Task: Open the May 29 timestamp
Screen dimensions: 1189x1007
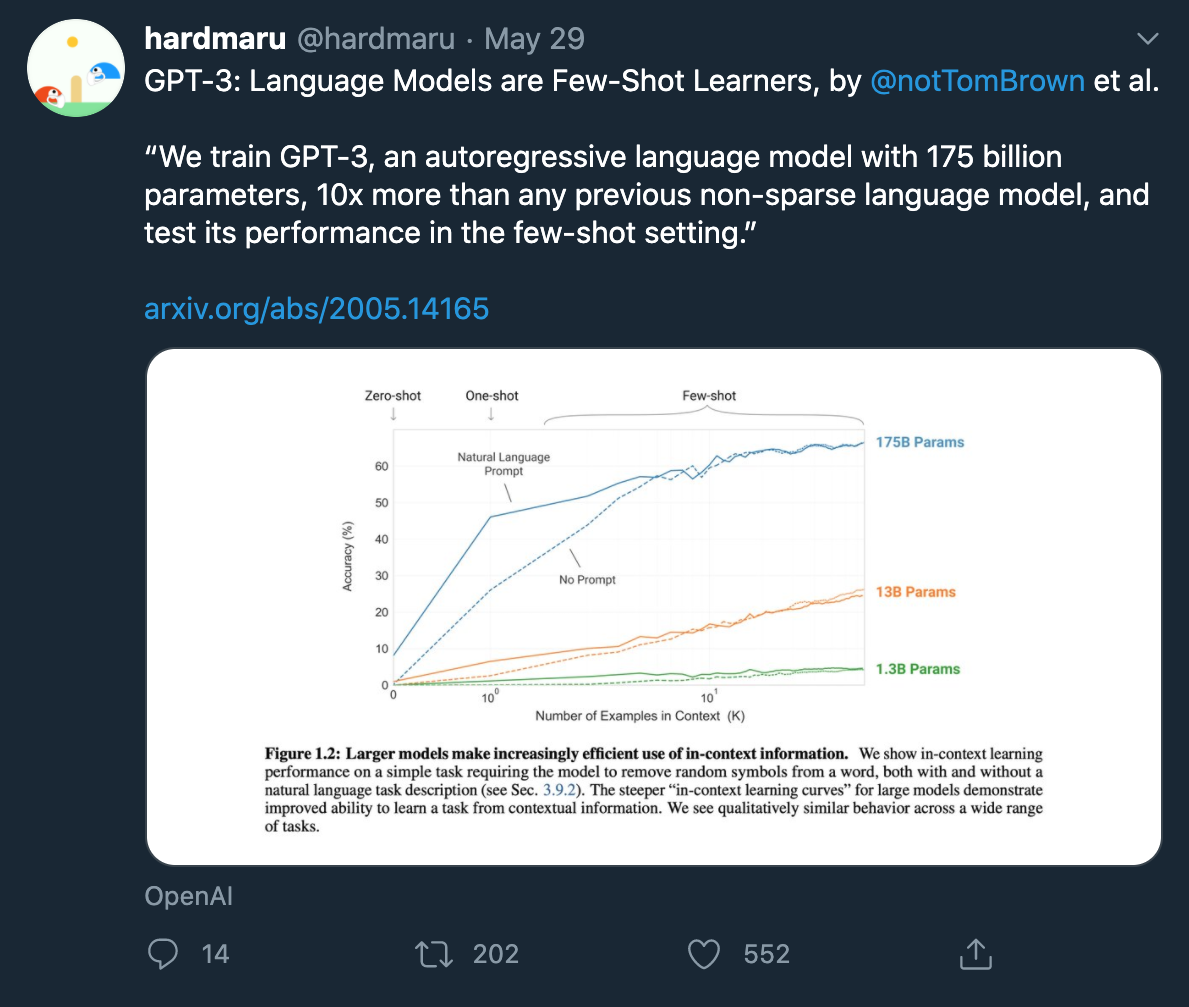Action: pyautogui.click(x=535, y=39)
